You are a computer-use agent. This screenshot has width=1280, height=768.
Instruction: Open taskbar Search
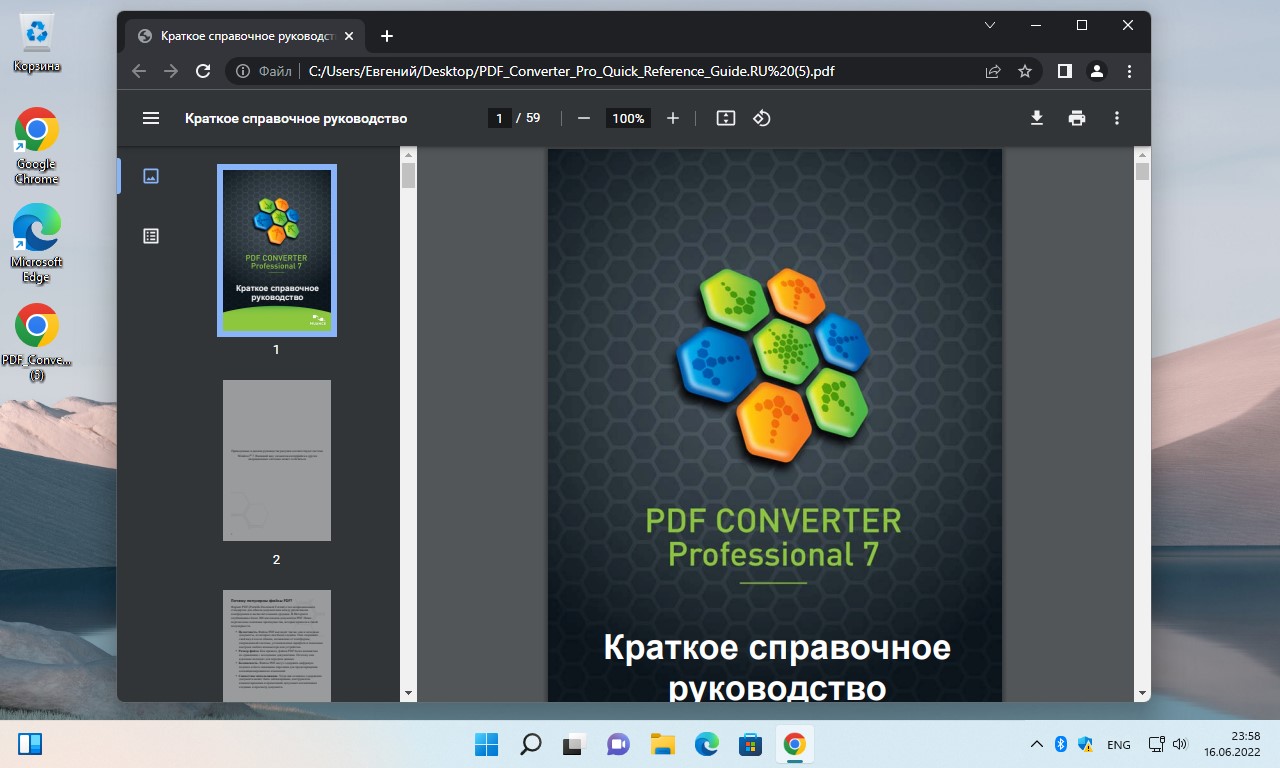coord(531,744)
